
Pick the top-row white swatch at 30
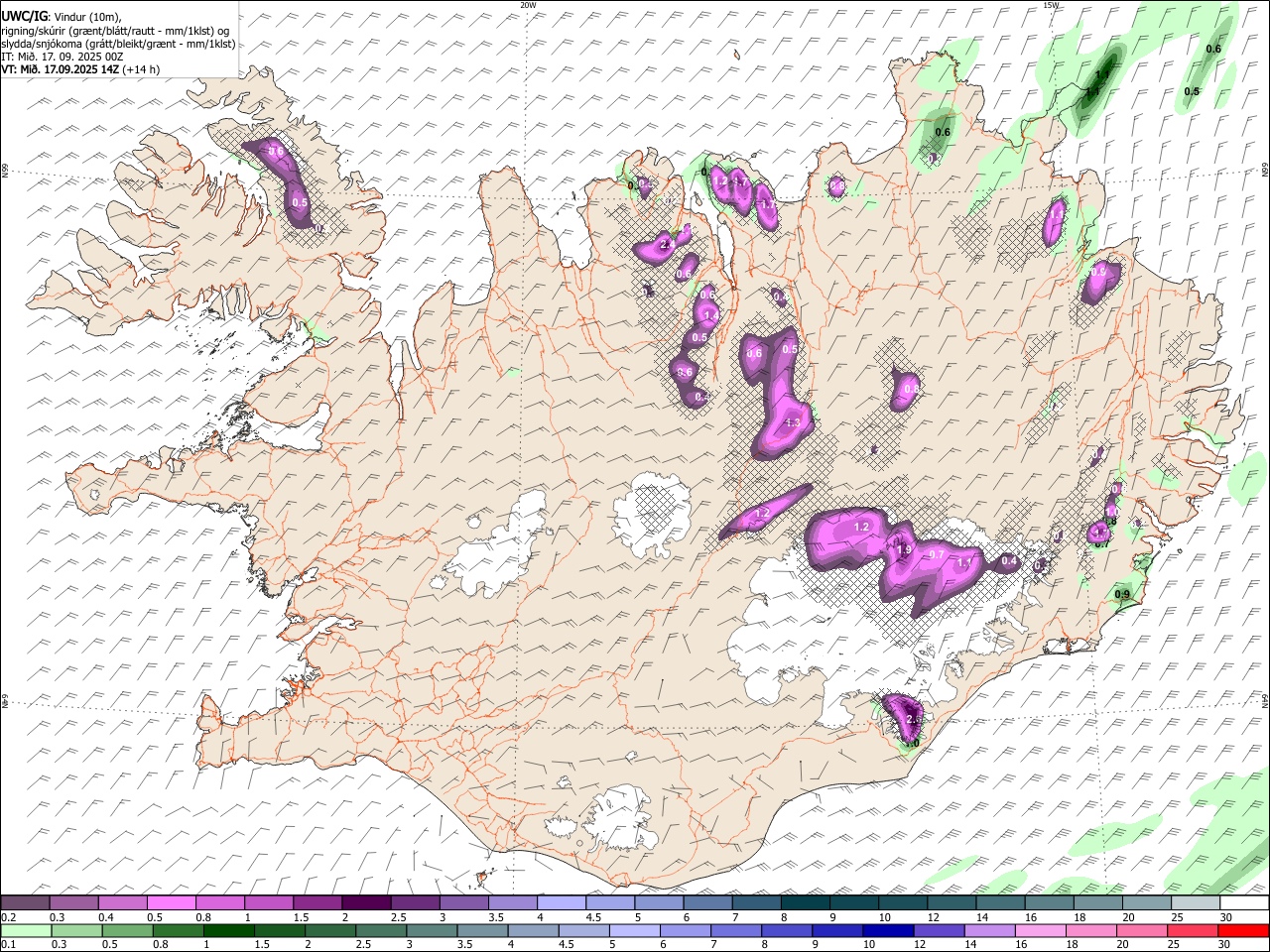point(1244,903)
